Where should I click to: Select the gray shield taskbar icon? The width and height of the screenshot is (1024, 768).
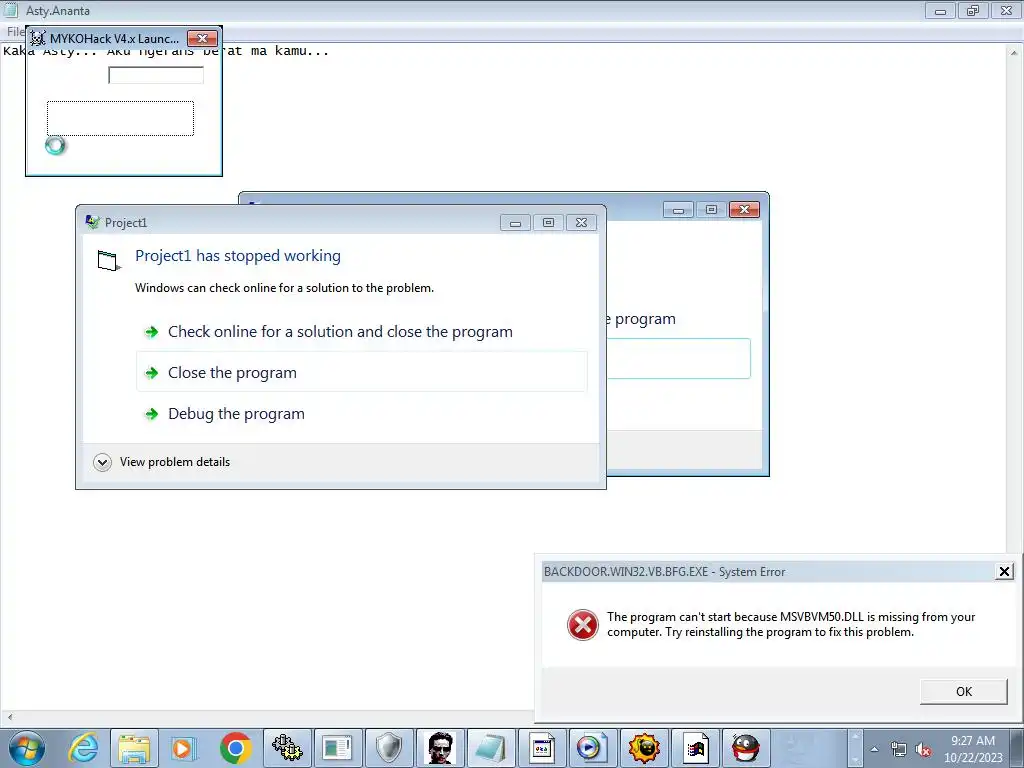389,748
